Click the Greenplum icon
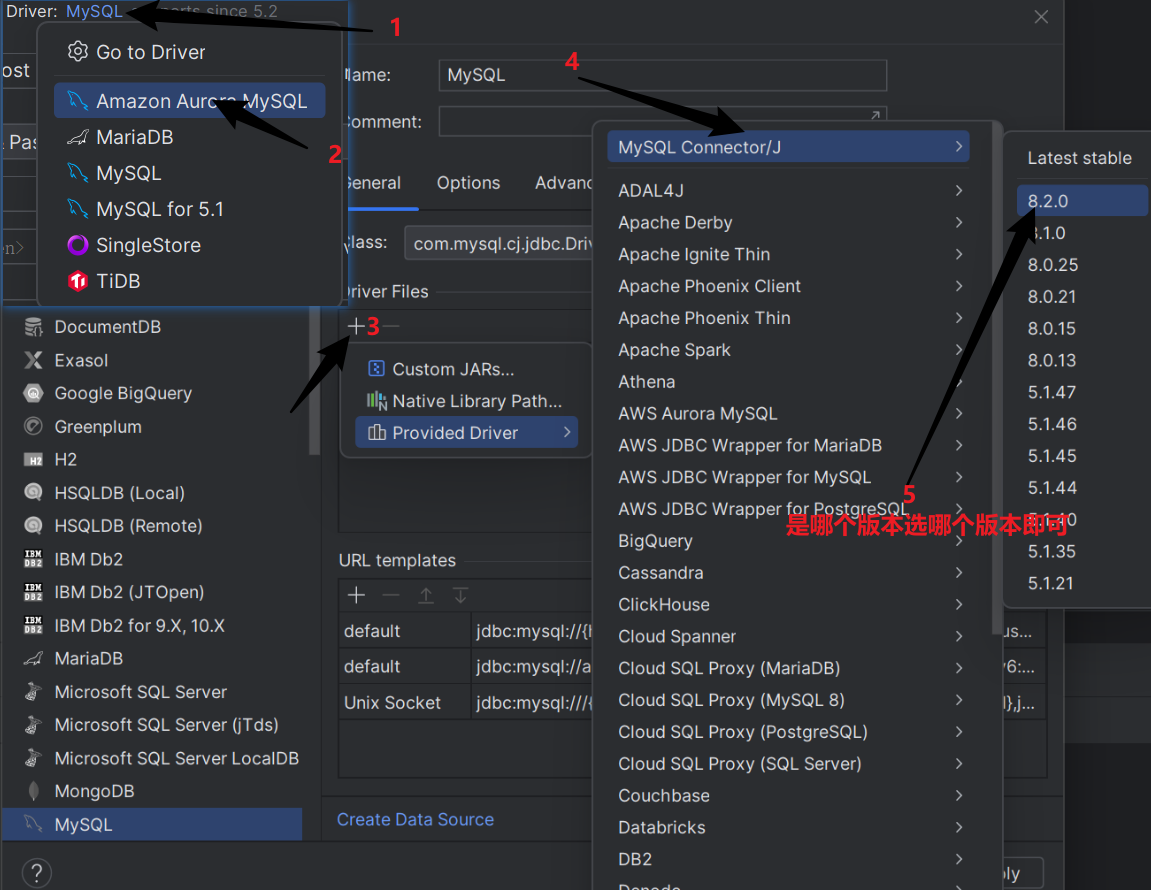Screen dimensions: 1151x890 tap(33, 426)
